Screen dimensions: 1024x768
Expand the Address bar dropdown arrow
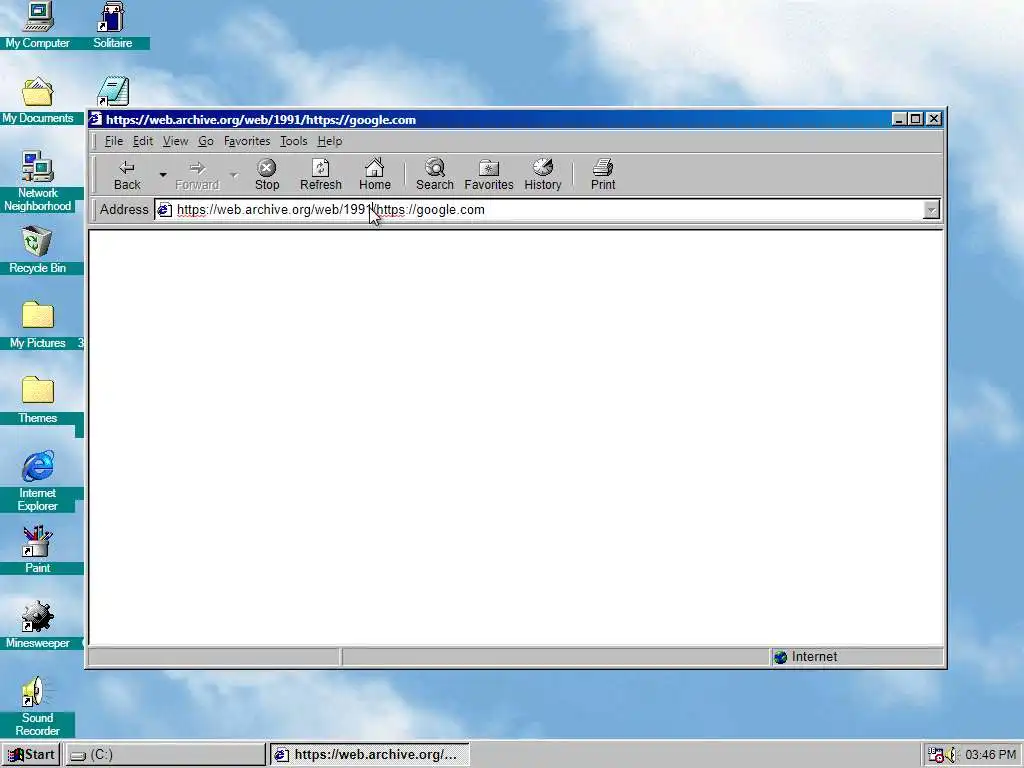click(x=931, y=210)
